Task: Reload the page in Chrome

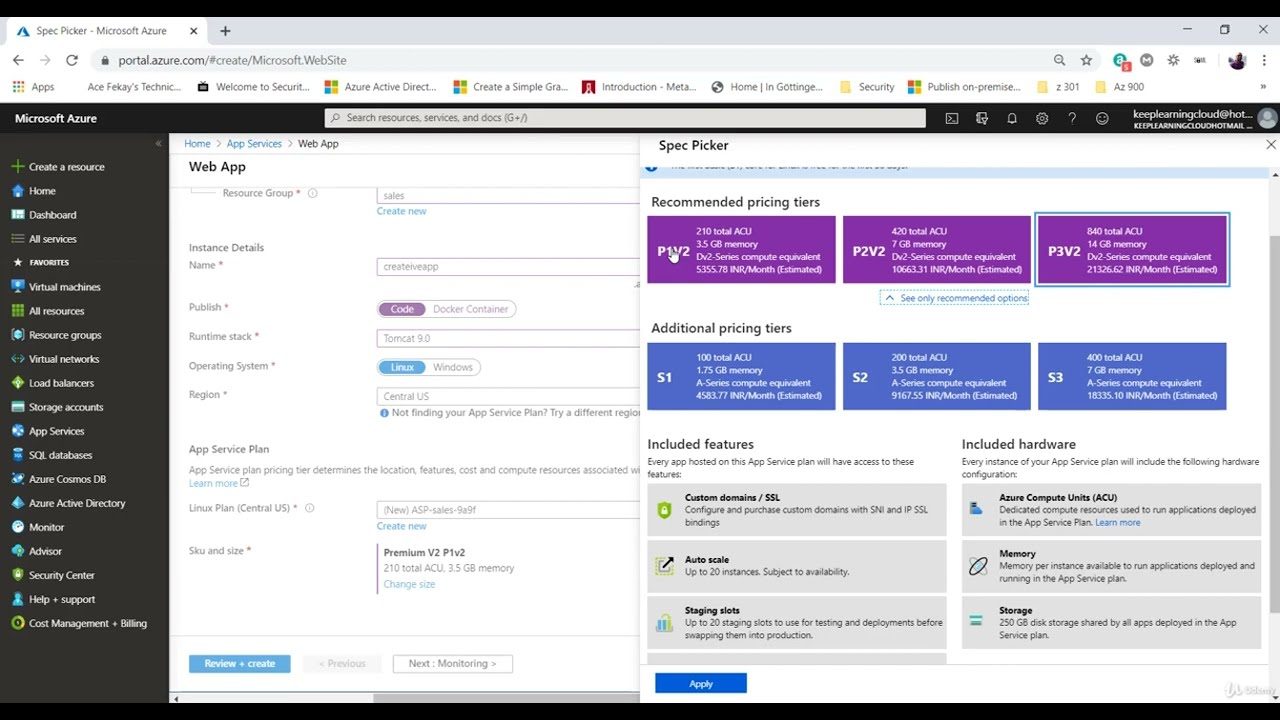Action: pos(72,61)
